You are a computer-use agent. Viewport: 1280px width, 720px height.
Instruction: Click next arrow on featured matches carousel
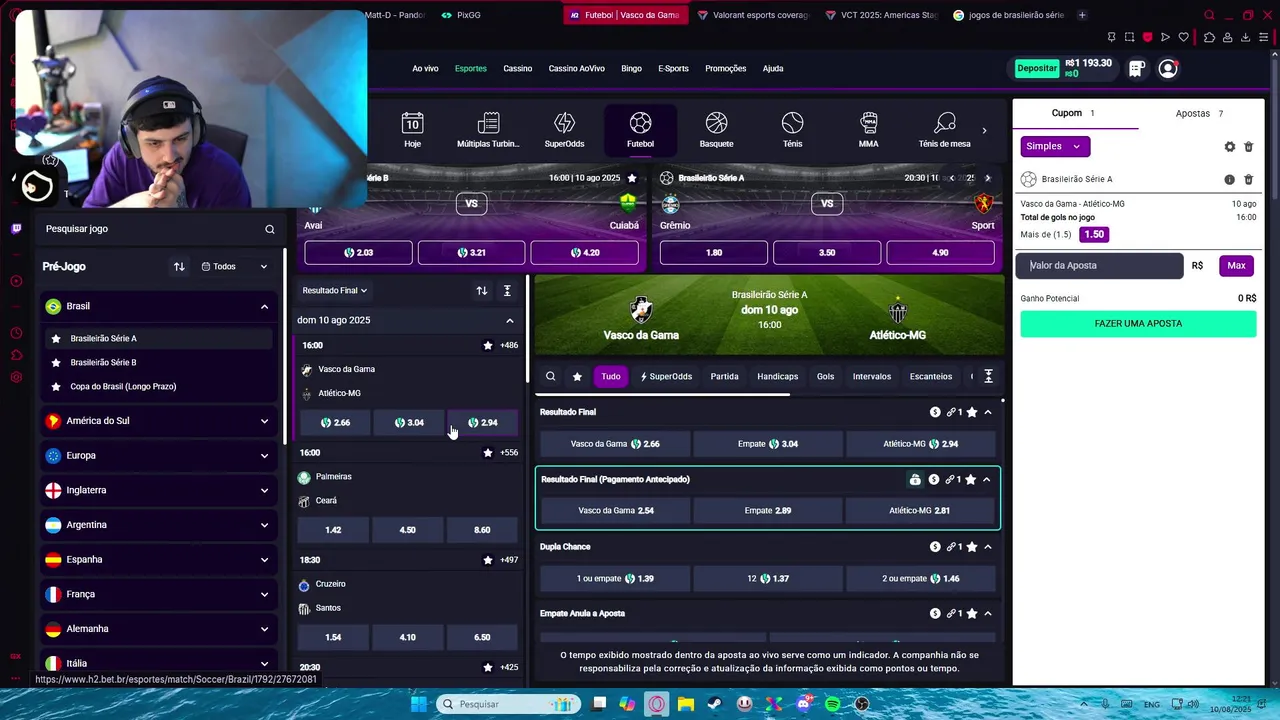click(987, 178)
